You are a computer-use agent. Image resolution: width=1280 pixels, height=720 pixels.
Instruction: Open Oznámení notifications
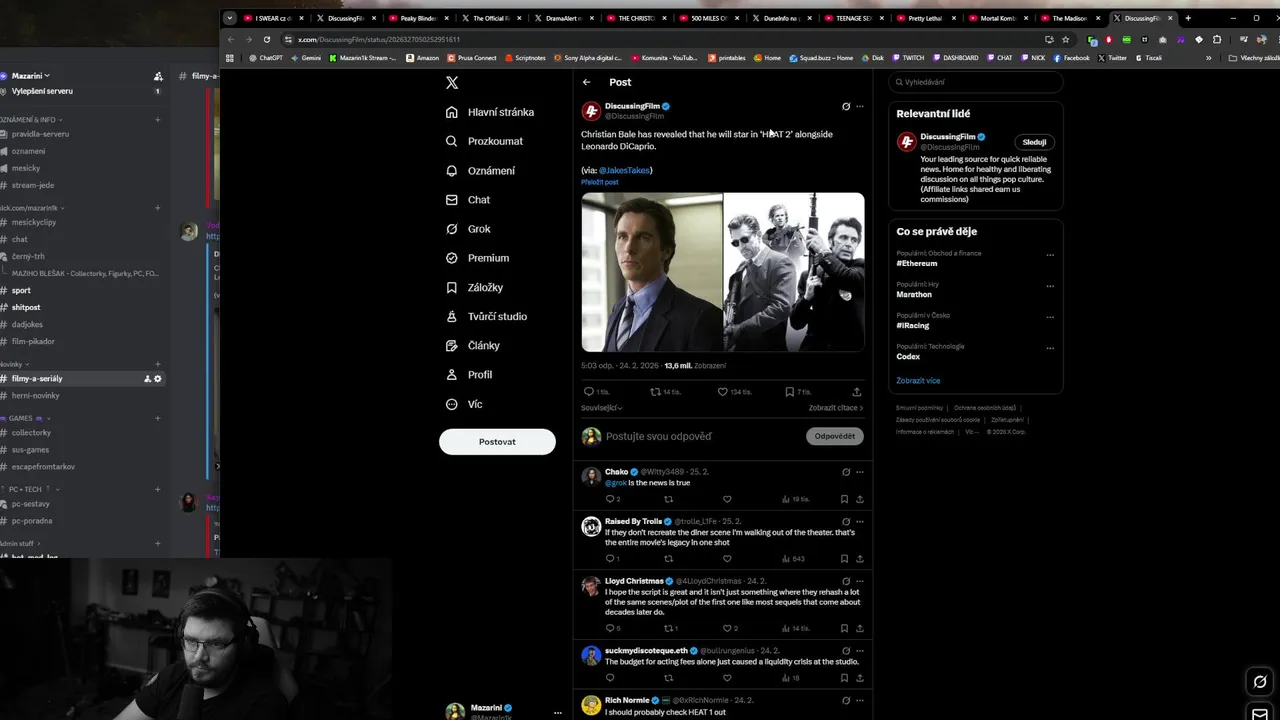point(480,171)
